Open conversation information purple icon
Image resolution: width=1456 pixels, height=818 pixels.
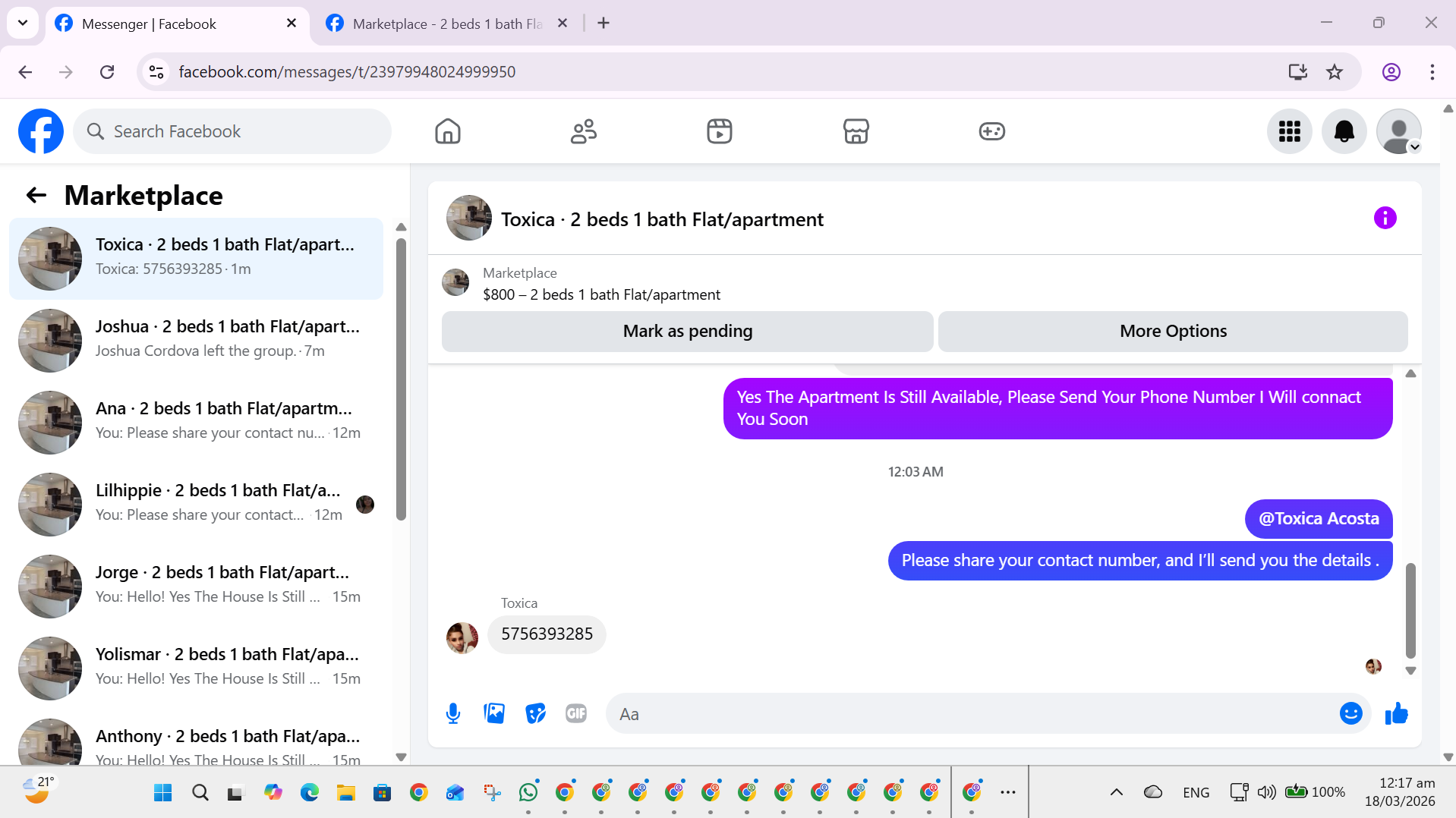coord(1385,219)
